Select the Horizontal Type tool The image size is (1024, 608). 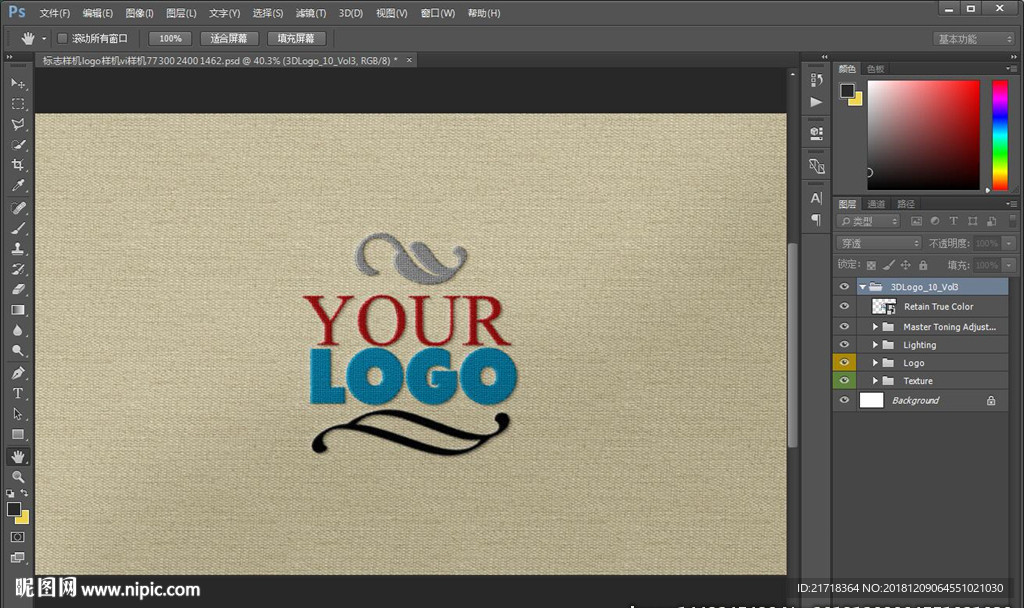[x=18, y=393]
